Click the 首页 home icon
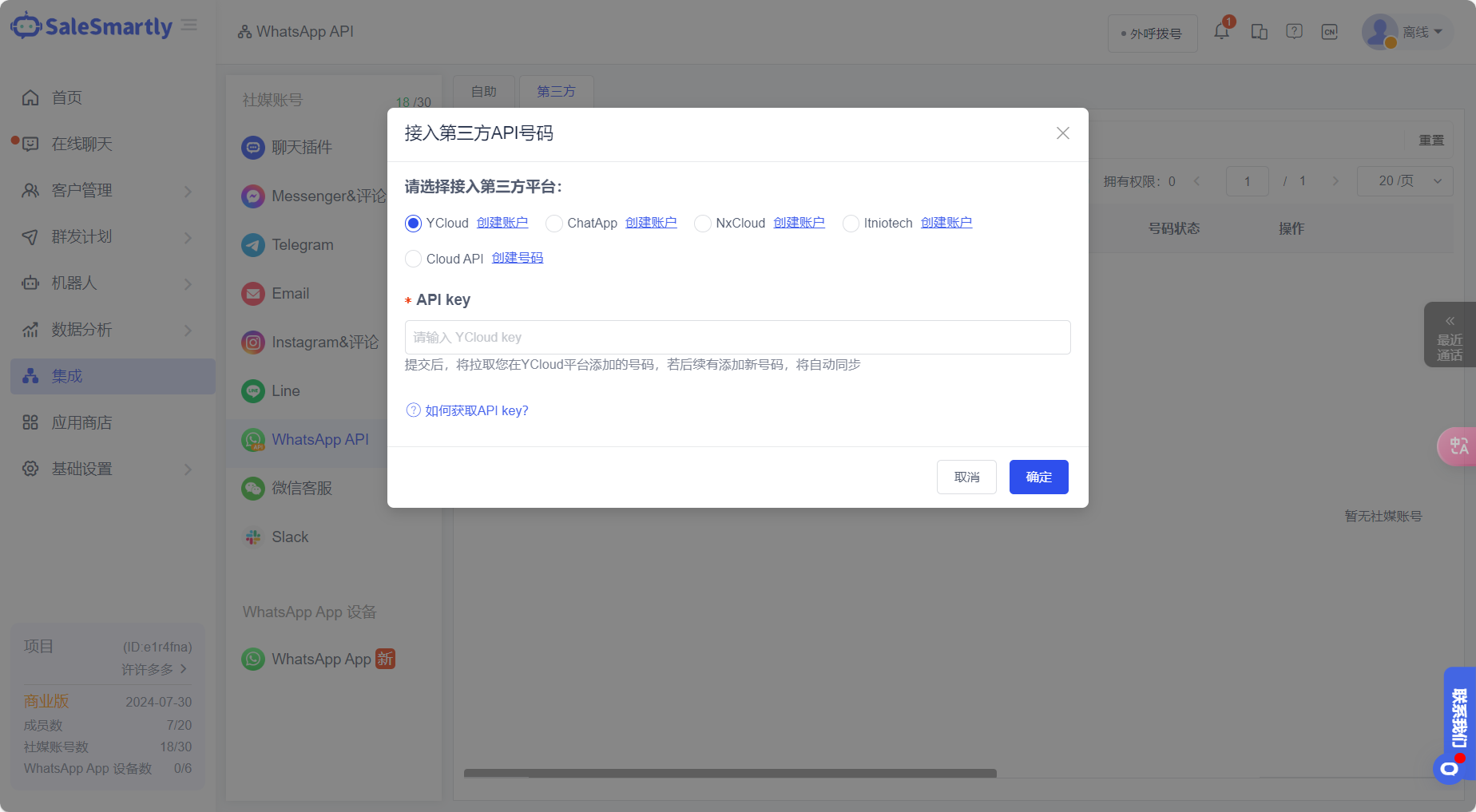1476x812 pixels. point(30,97)
